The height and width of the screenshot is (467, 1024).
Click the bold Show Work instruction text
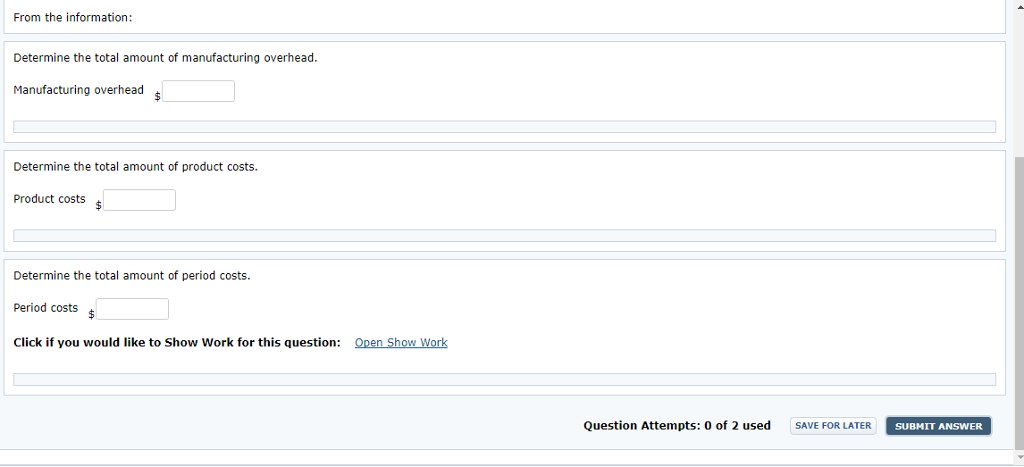(x=177, y=343)
